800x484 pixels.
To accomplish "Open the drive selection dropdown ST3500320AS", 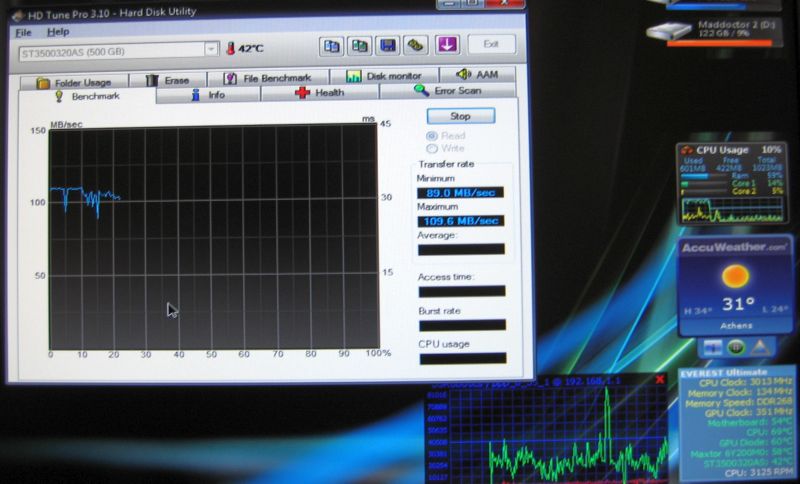I will click(x=118, y=51).
